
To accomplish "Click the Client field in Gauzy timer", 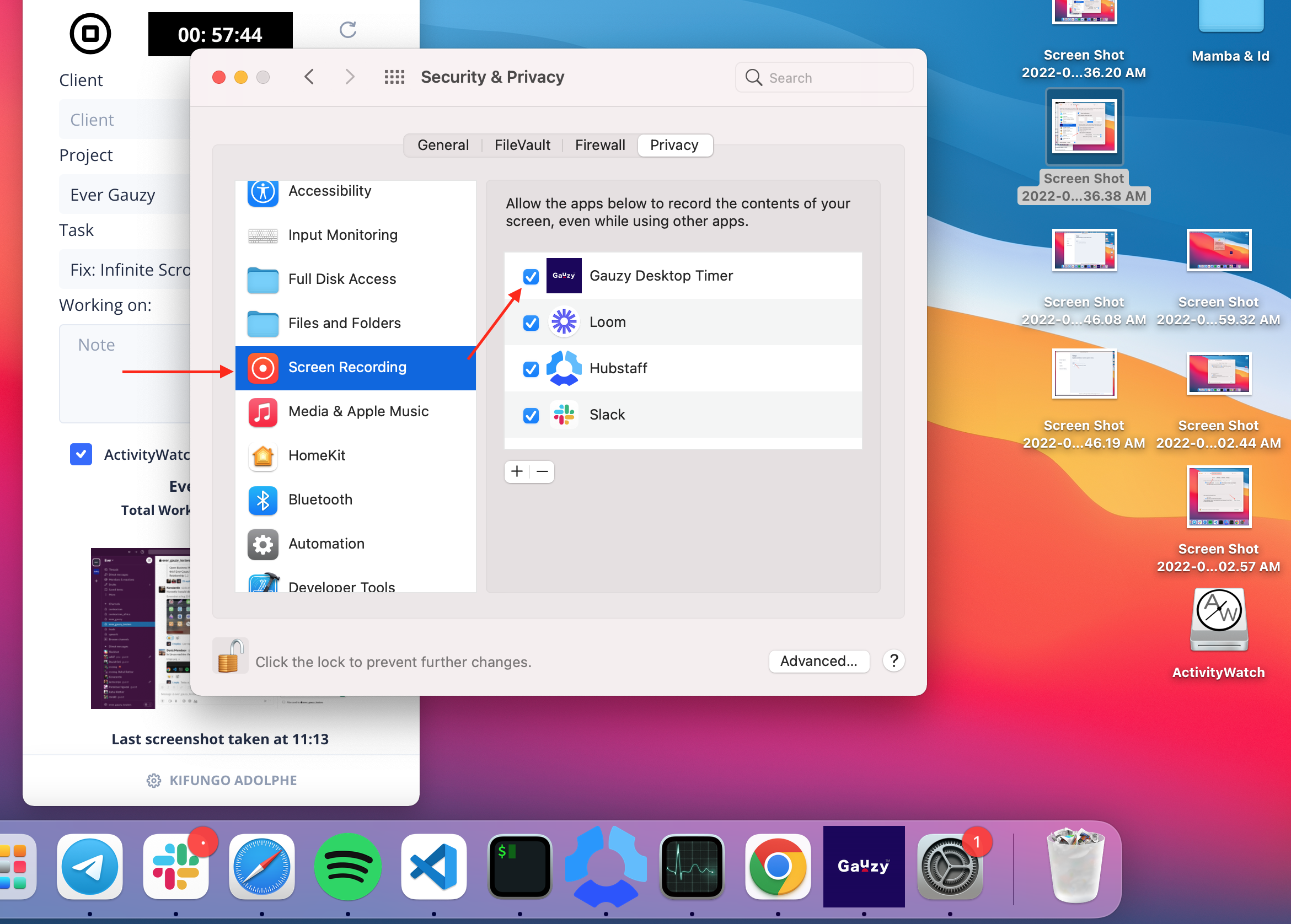I will pos(125,120).
